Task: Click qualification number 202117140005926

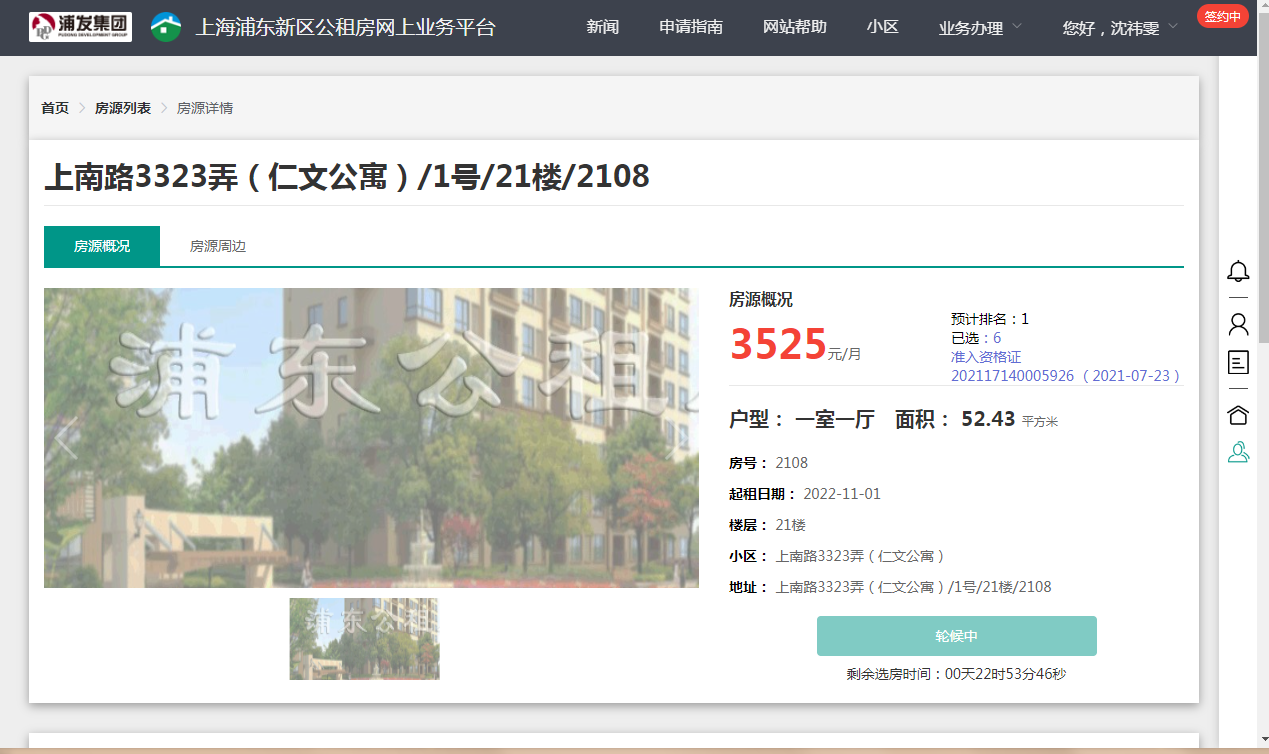Action: (1012, 376)
